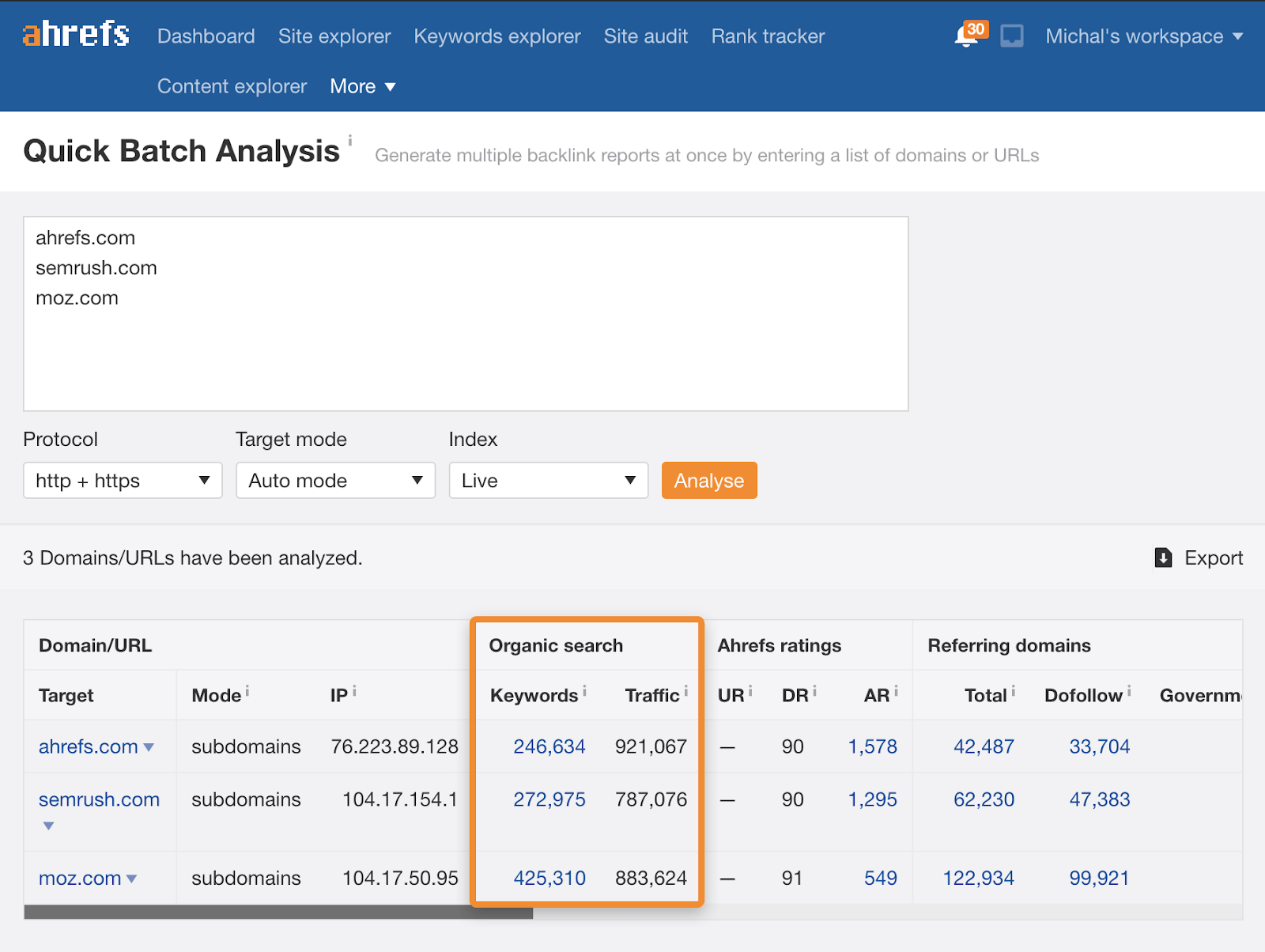The image size is (1265, 952).
Task: Click the info icon beside DR column
Action: [814, 689]
